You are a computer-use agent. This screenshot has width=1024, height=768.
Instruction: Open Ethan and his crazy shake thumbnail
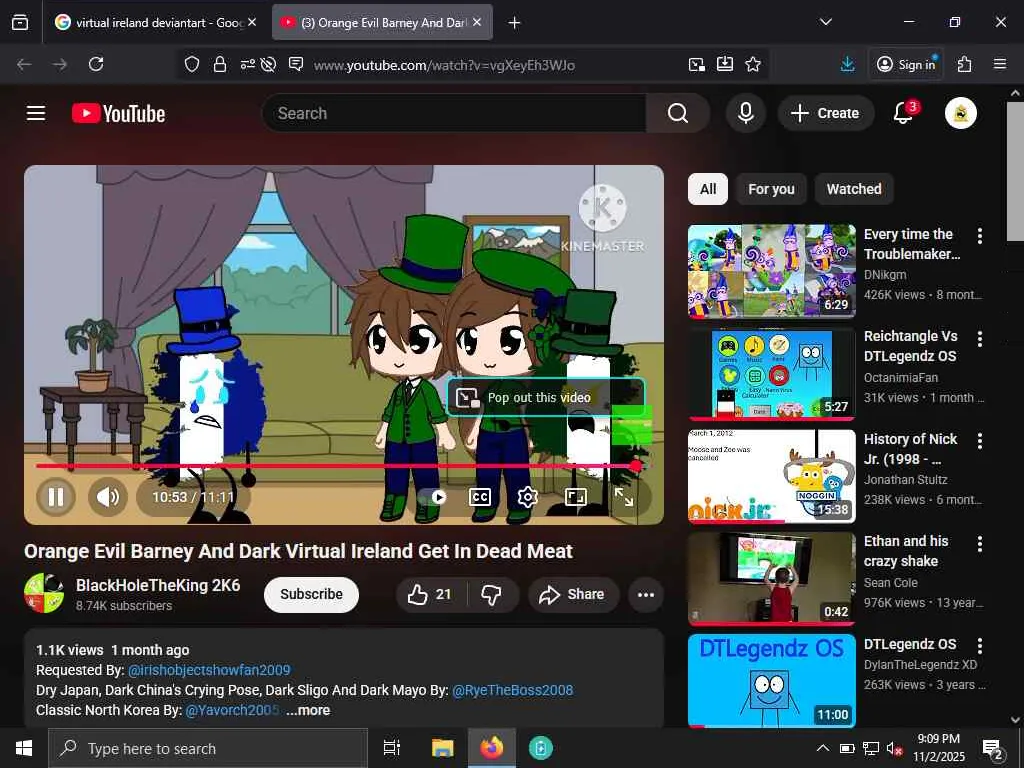pos(772,579)
